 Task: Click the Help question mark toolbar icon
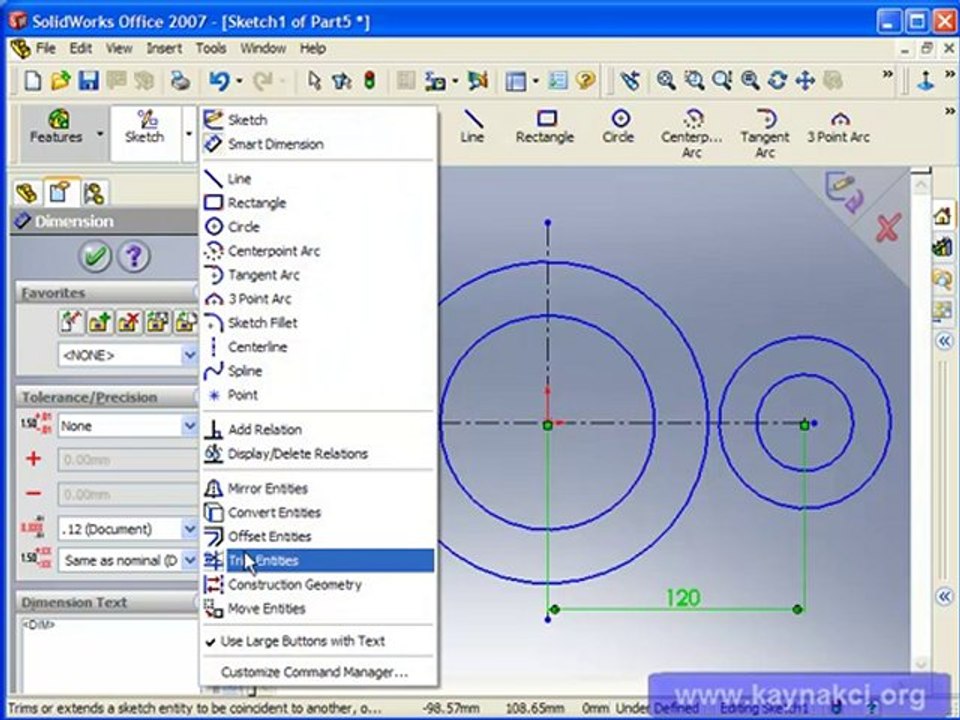point(586,80)
